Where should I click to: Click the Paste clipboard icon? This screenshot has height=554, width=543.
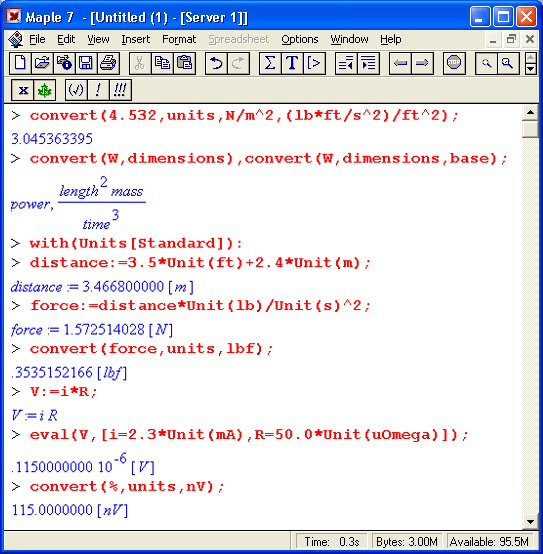click(184, 64)
